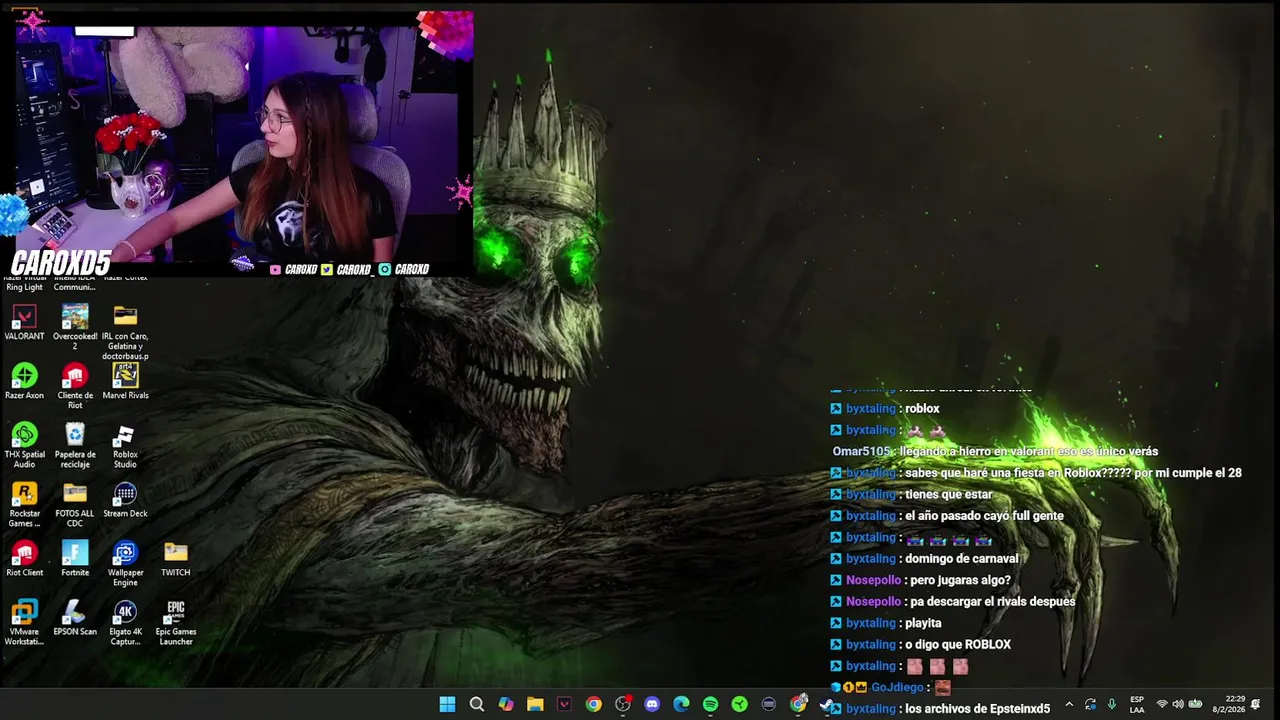This screenshot has height=720, width=1280.
Task: Select the Papelera de reciclaje icon
Action: coord(75,445)
